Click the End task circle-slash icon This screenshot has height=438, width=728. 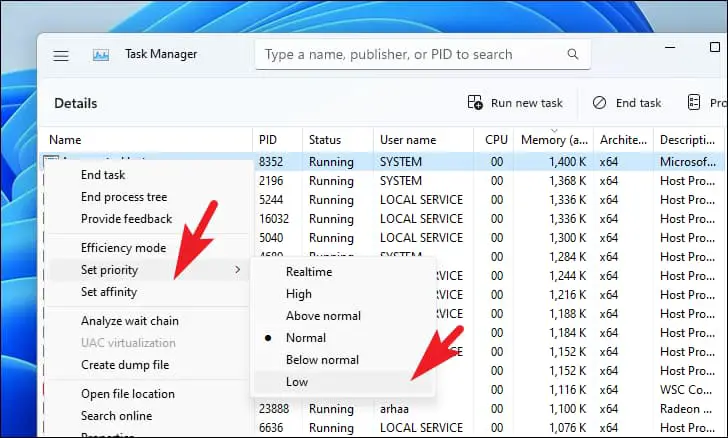click(599, 102)
